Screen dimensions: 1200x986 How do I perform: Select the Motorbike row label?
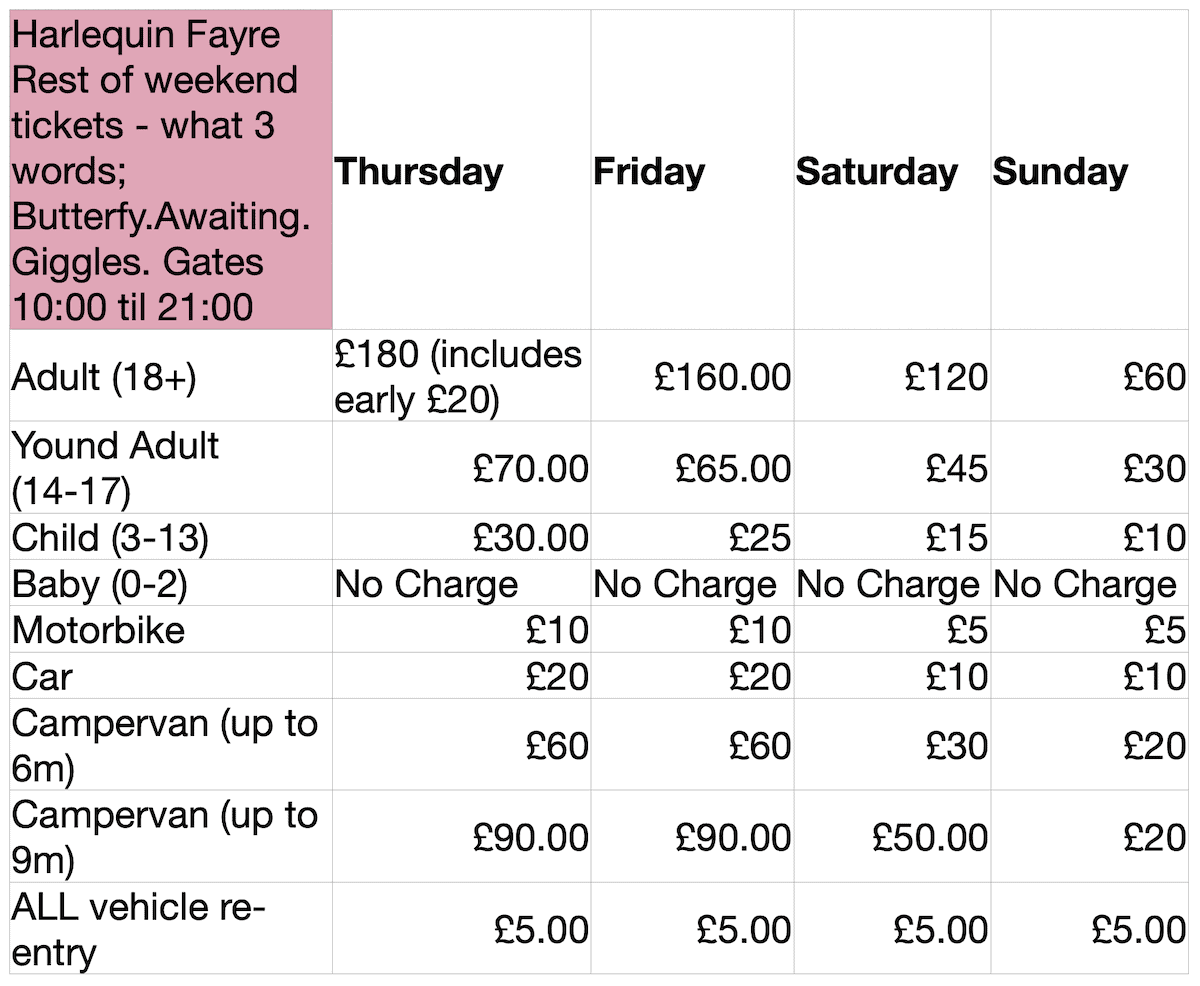[x=171, y=629]
